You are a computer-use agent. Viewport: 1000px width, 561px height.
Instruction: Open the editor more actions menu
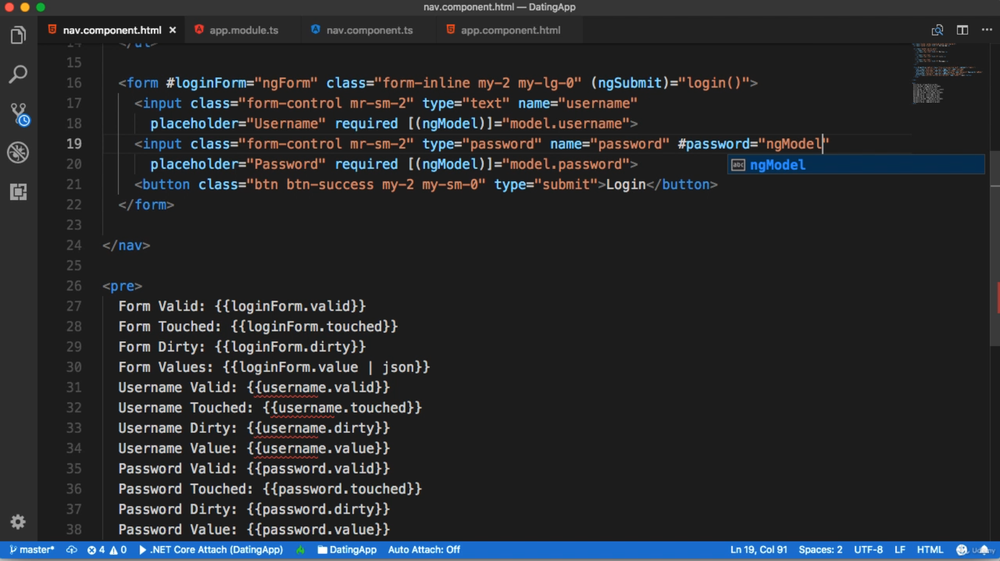click(986, 30)
